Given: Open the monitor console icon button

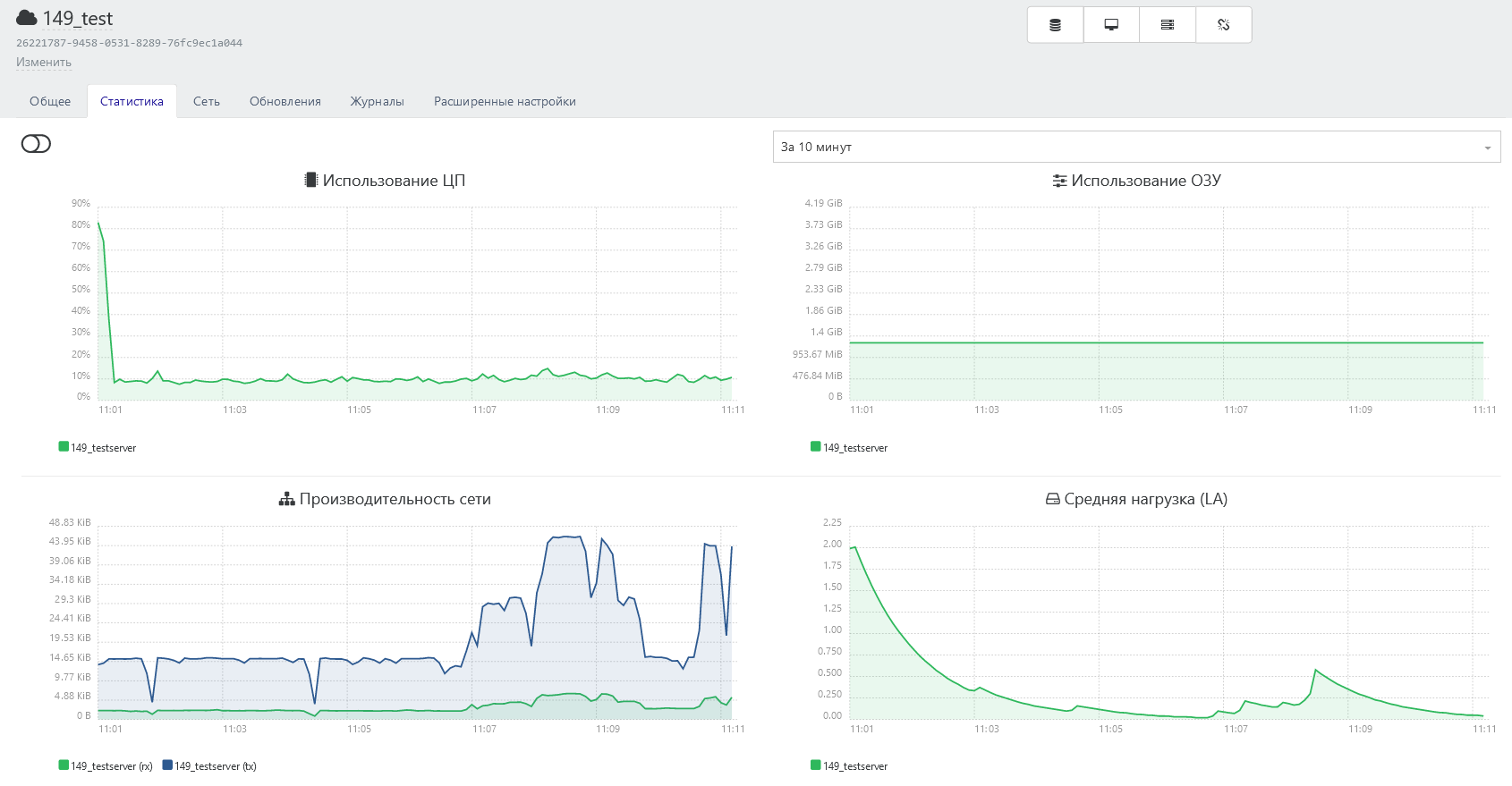Looking at the screenshot, I should (x=1111, y=25).
